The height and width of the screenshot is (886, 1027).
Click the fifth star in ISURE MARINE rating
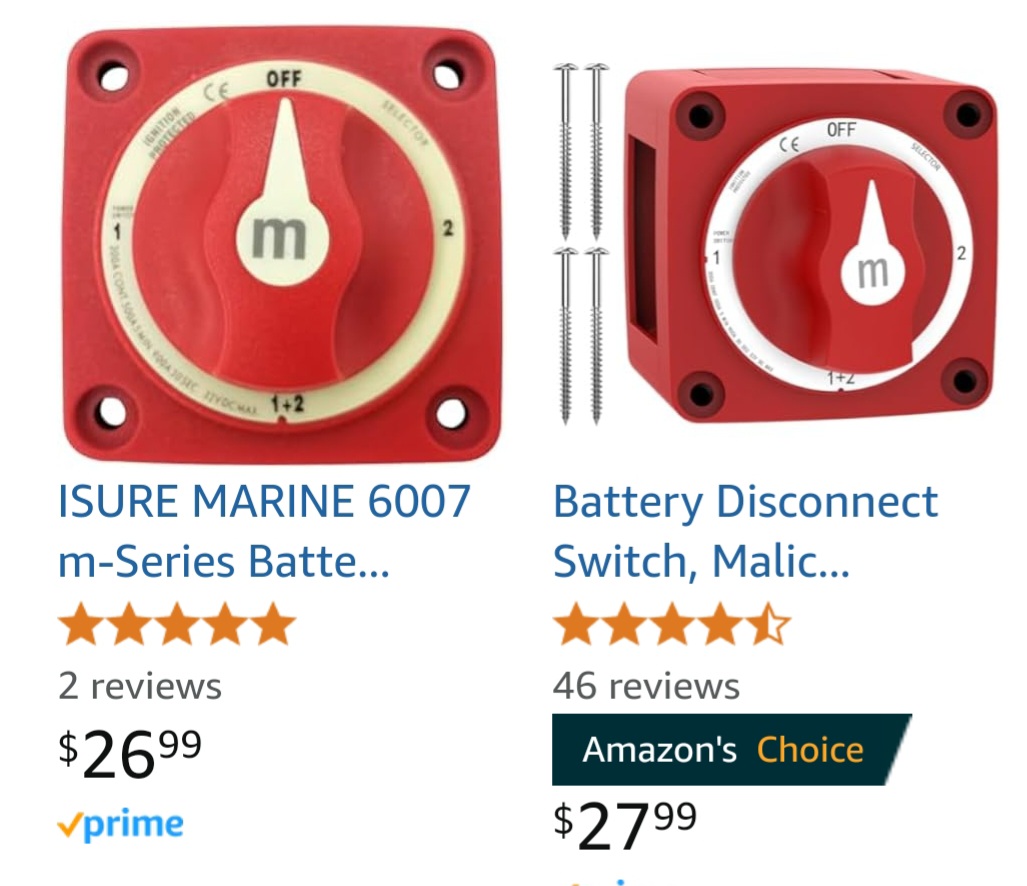[272, 626]
